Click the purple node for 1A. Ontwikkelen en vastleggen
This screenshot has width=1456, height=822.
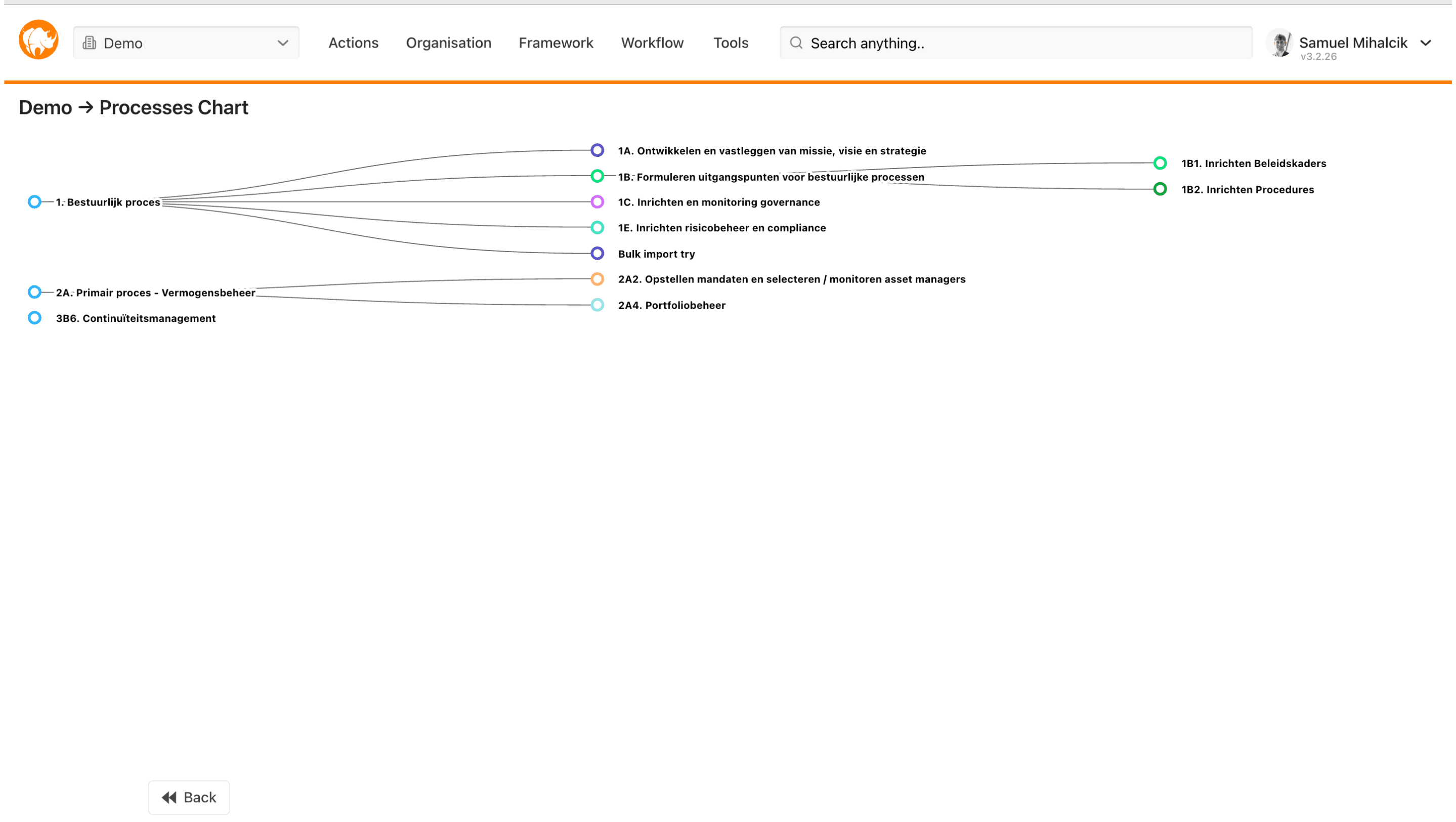coord(596,150)
